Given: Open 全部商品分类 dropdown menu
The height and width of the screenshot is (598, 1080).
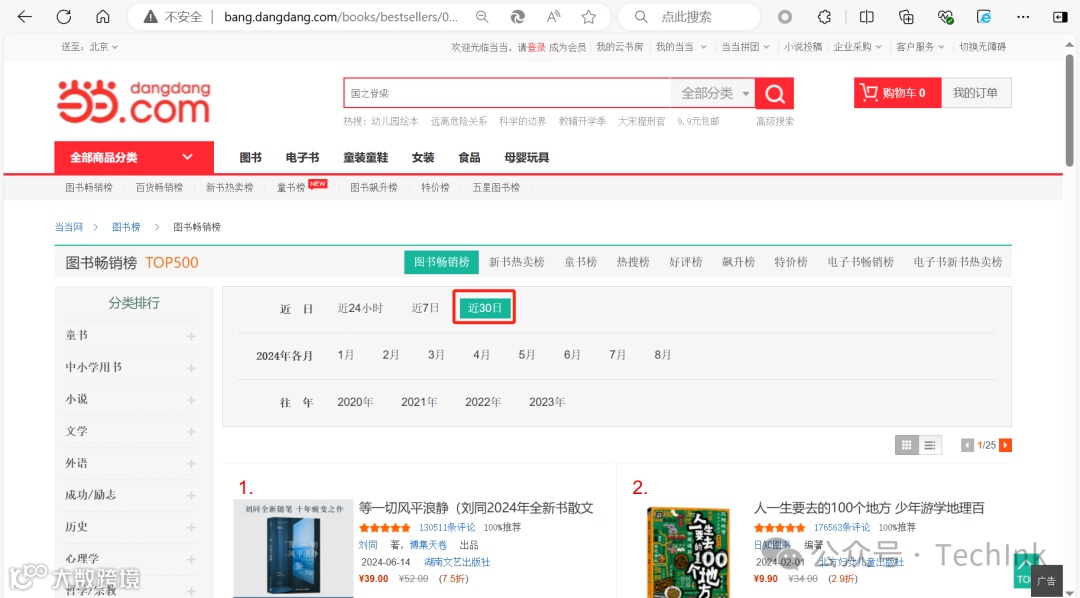Looking at the screenshot, I should point(134,157).
